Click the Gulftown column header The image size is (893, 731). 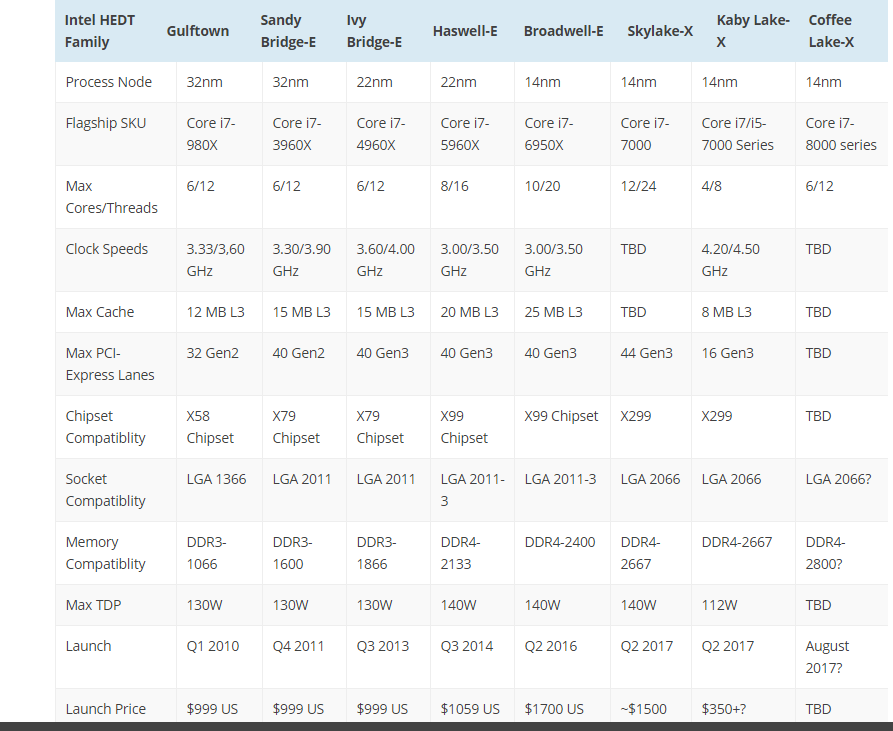(198, 31)
